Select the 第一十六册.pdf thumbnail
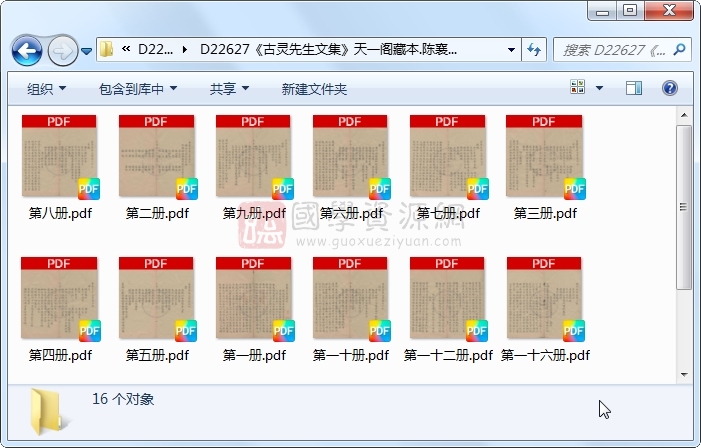 point(545,299)
